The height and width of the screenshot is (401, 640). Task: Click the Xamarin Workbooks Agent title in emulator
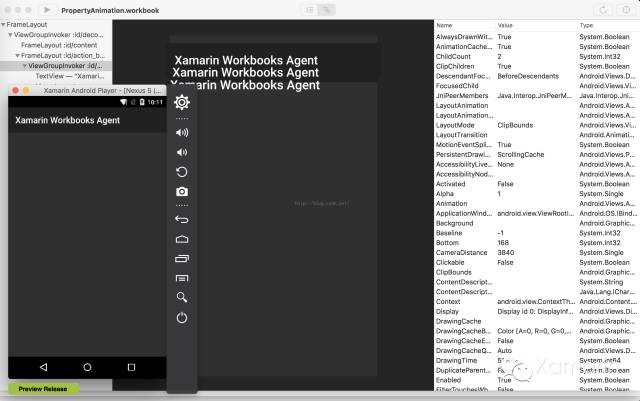[x=67, y=120]
